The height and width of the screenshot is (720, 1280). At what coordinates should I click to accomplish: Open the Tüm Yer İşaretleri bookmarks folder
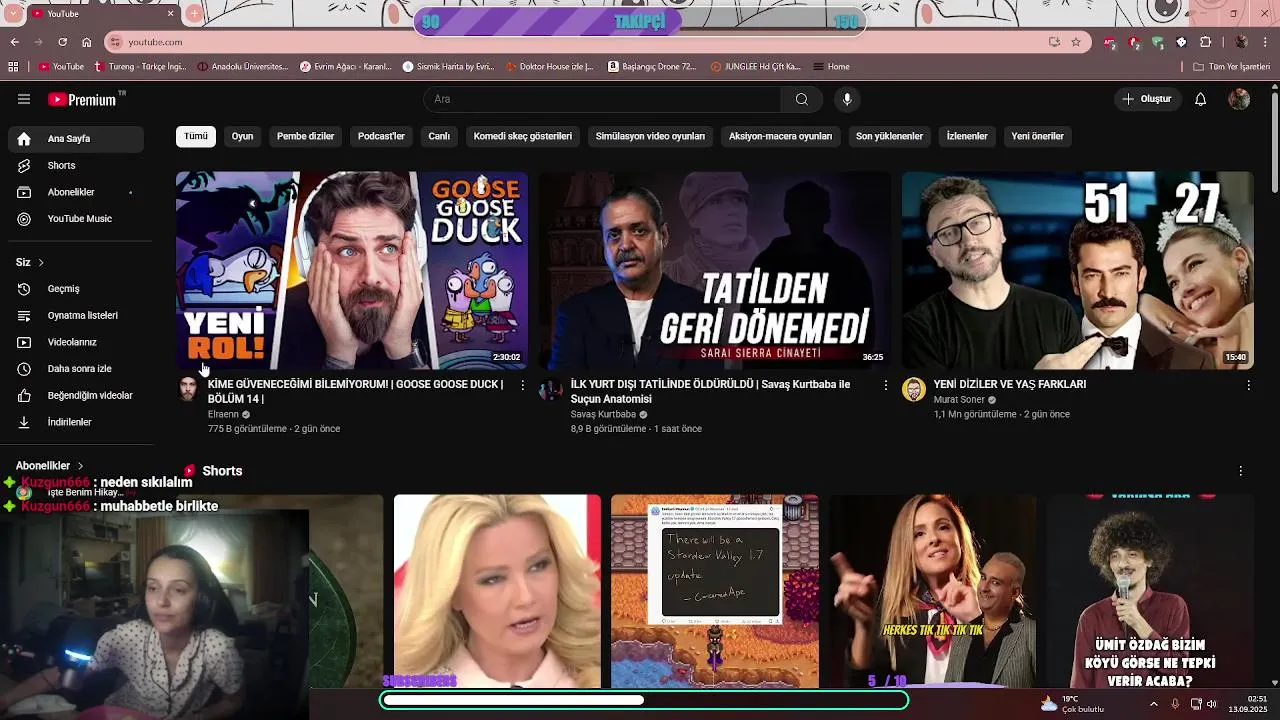(1232, 67)
